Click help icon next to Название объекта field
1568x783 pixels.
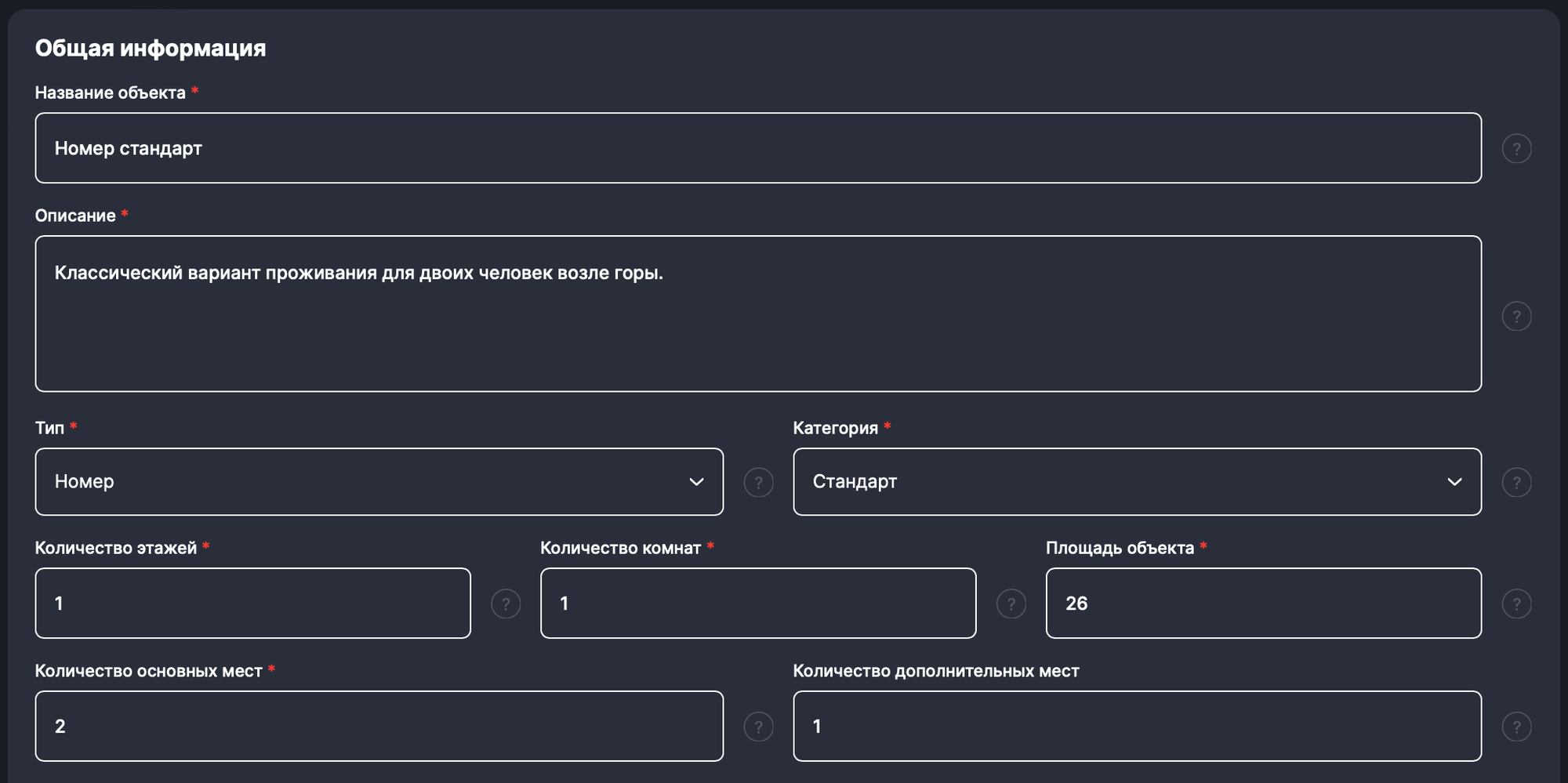[1516, 149]
